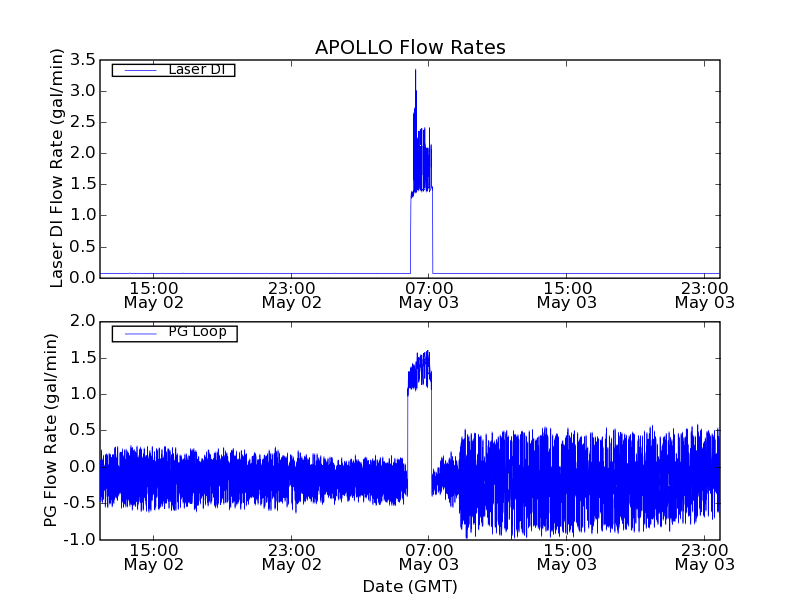Click '15:00 May 03' under the PG Loop plot
Screen dimensions: 800x600
click(567, 557)
